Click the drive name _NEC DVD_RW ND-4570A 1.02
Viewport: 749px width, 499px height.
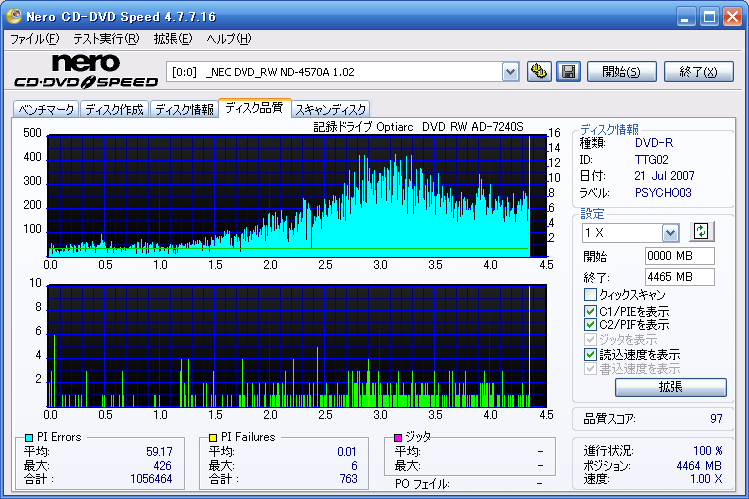pyautogui.click(x=280, y=72)
